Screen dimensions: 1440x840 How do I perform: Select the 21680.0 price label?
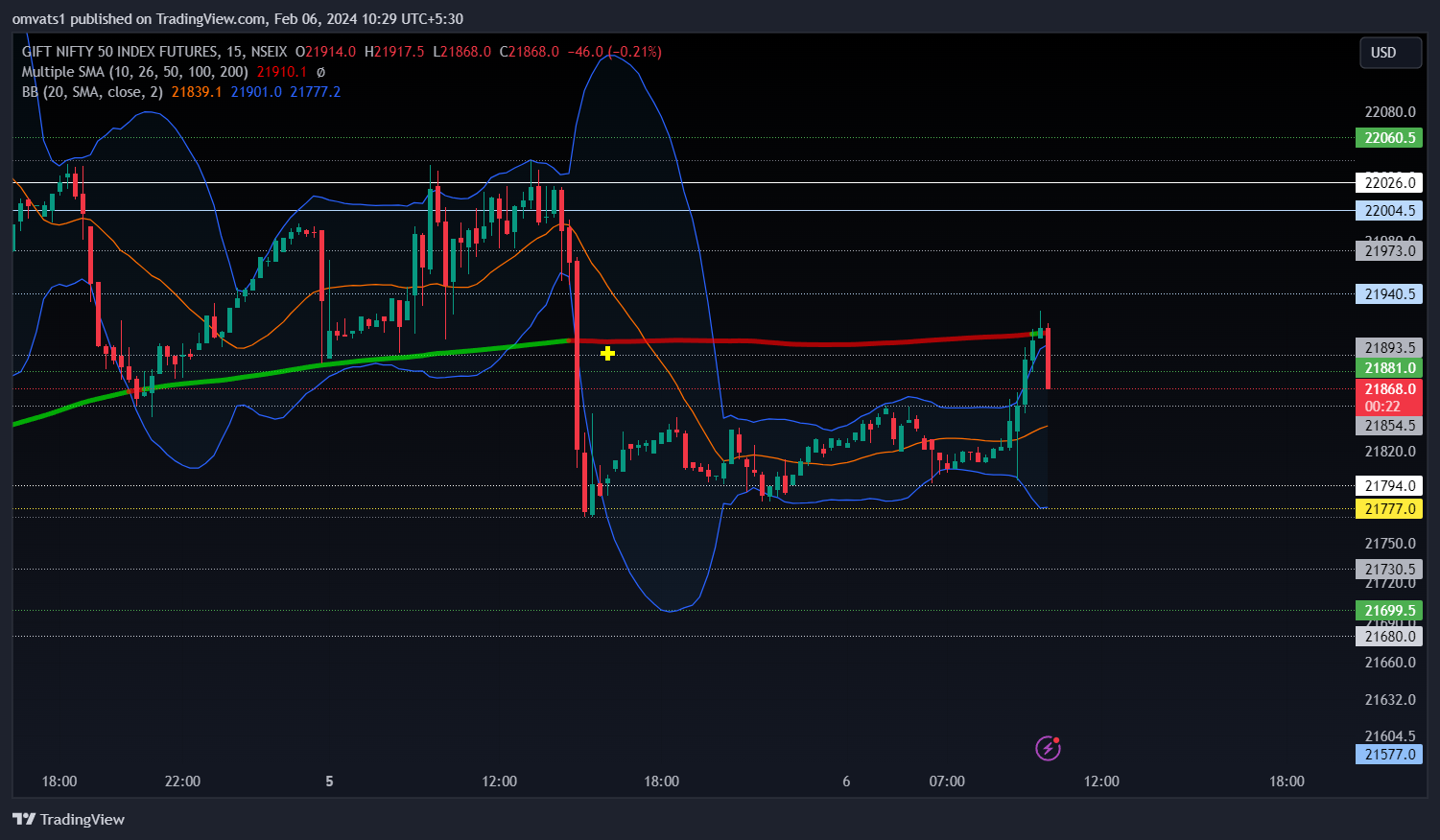[x=1389, y=637]
